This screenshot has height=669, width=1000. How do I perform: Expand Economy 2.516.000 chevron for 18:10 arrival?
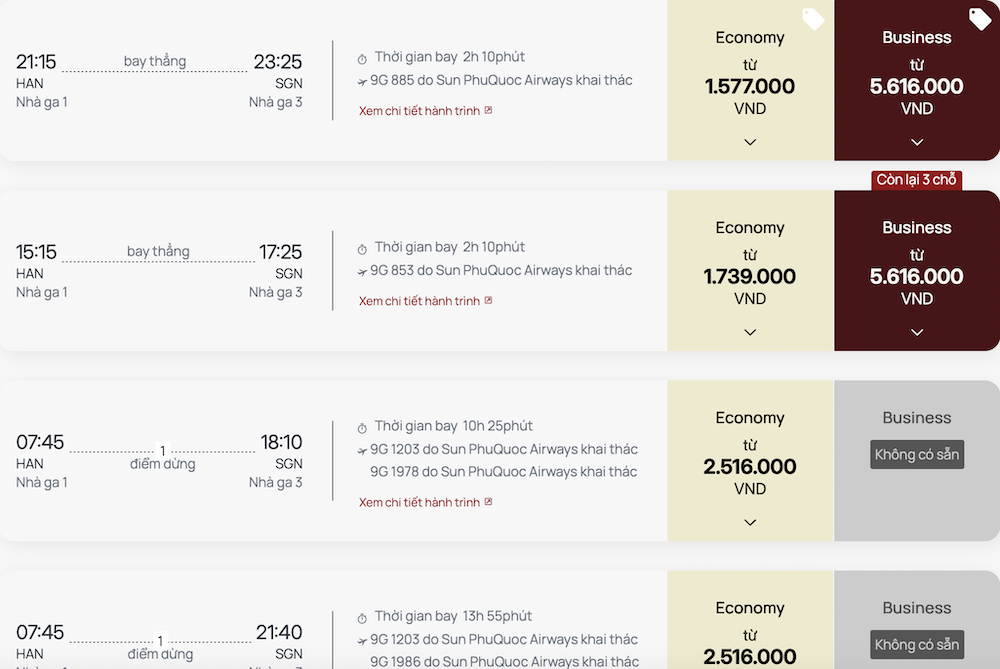pos(750,522)
